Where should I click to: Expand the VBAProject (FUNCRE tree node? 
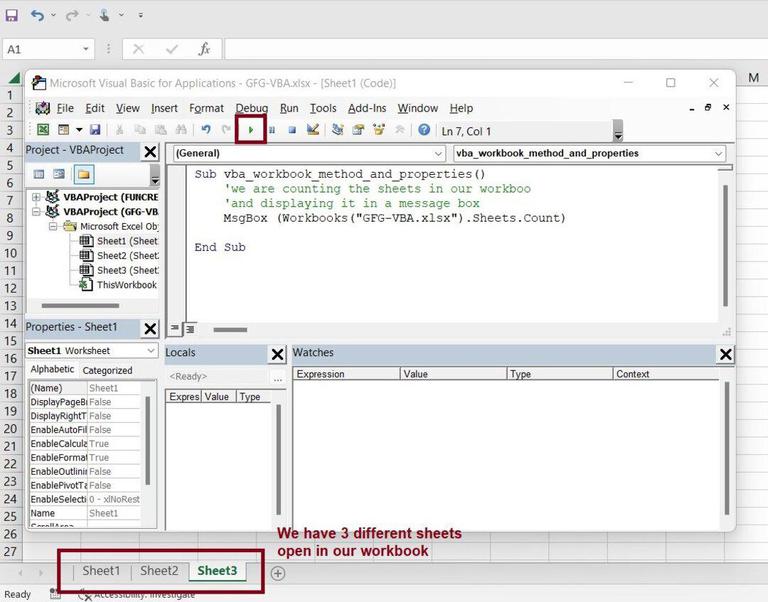pos(36,197)
